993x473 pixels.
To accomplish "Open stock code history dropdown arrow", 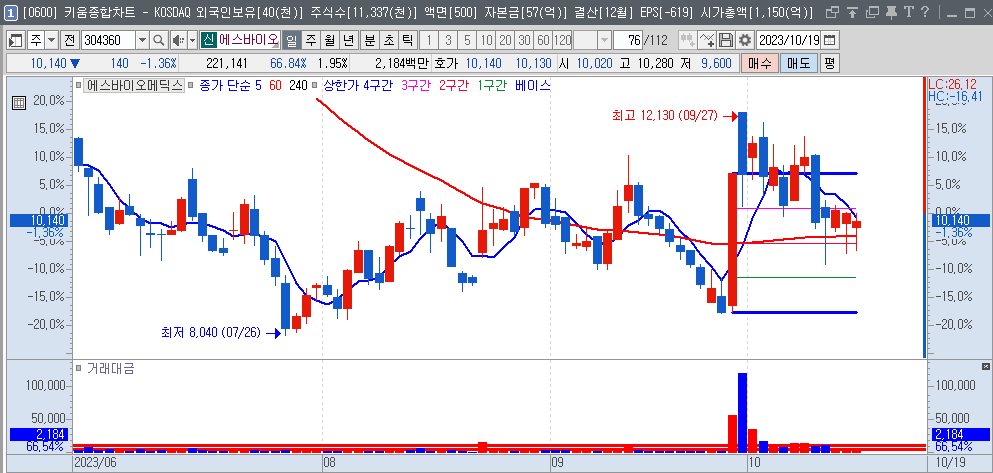I will click(x=142, y=41).
